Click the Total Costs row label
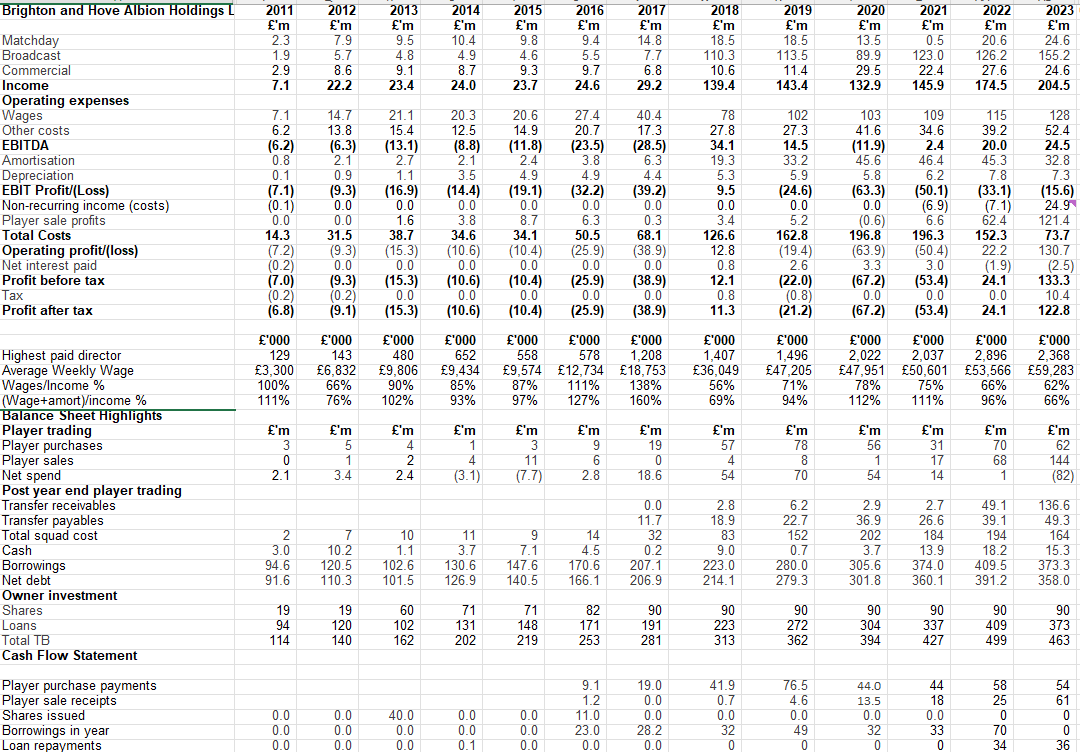The width and height of the screenshot is (1080, 752). (37, 236)
